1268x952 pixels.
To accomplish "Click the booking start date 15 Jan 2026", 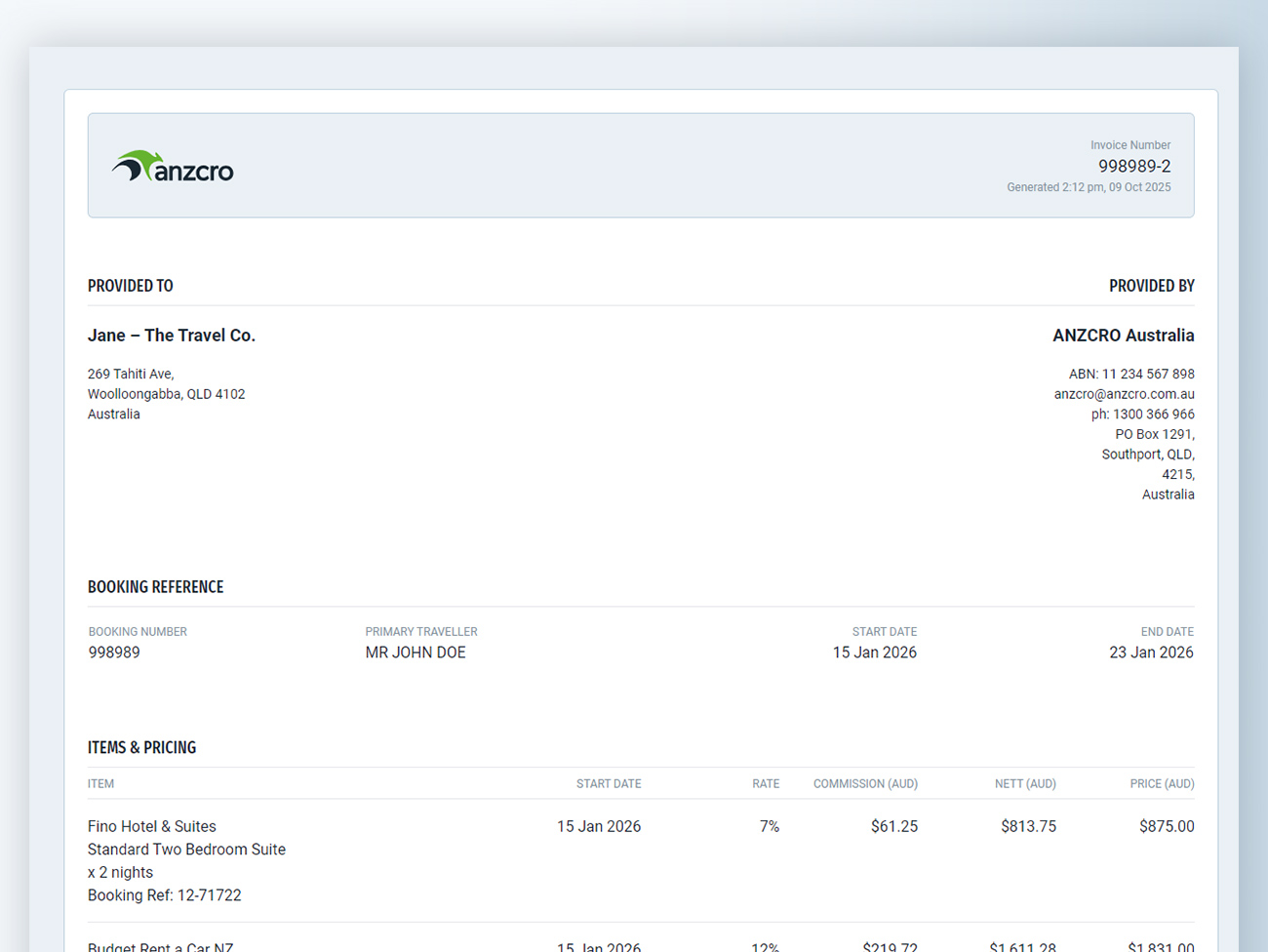I will [x=874, y=653].
